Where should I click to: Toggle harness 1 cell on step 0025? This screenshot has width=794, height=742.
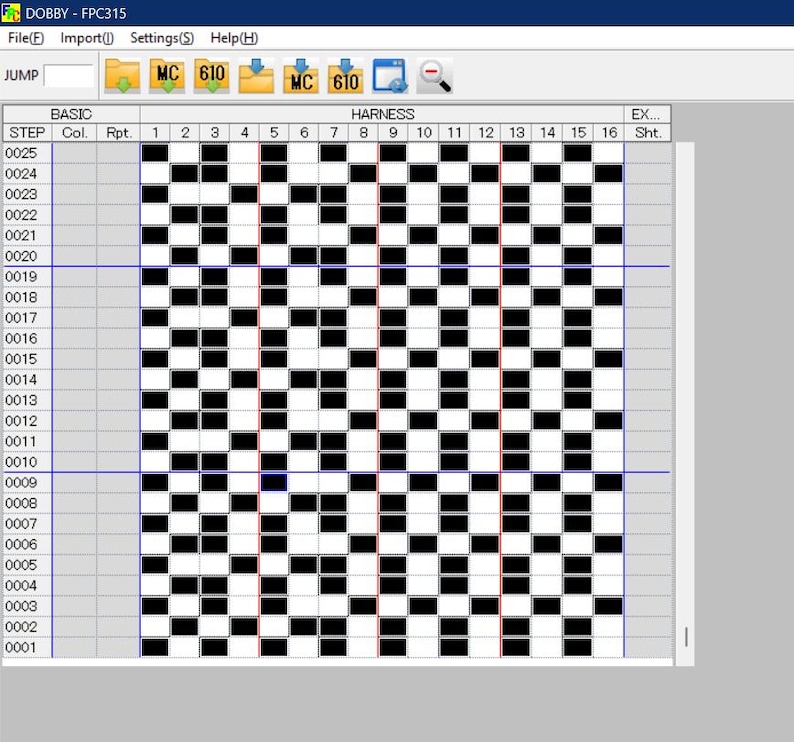coord(155,153)
